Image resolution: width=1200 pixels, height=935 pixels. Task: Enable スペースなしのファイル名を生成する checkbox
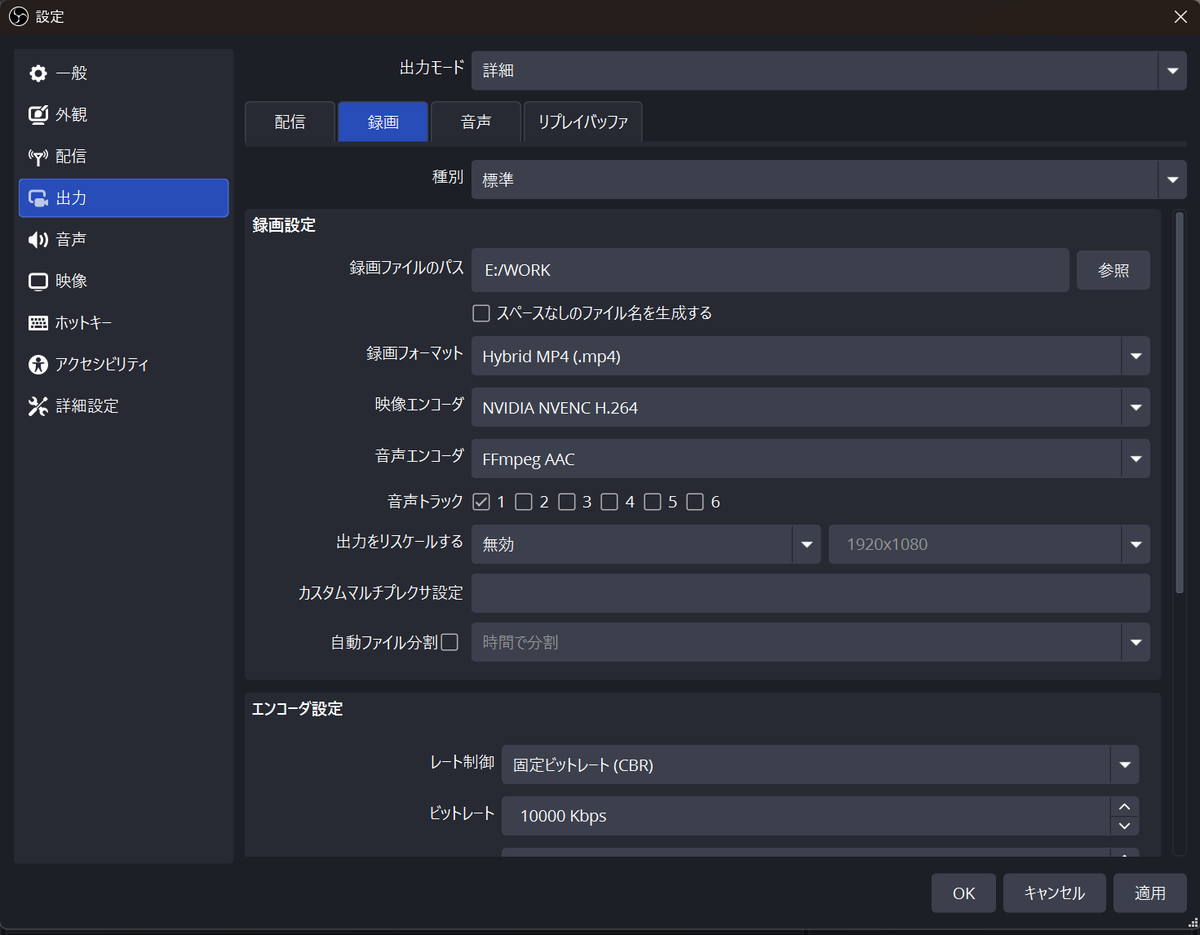pyautogui.click(x=481, y=313)
